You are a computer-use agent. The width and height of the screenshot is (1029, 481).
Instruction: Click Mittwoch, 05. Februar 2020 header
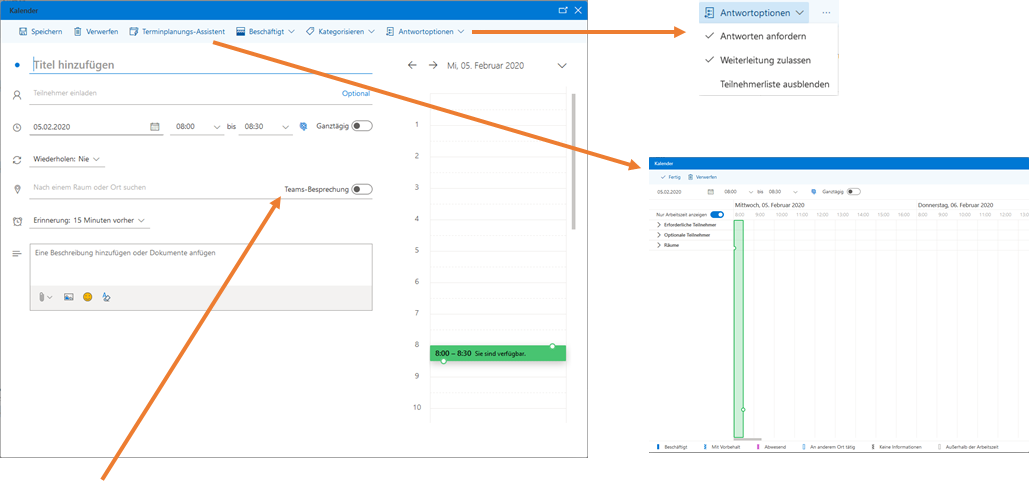pos(769,205)
